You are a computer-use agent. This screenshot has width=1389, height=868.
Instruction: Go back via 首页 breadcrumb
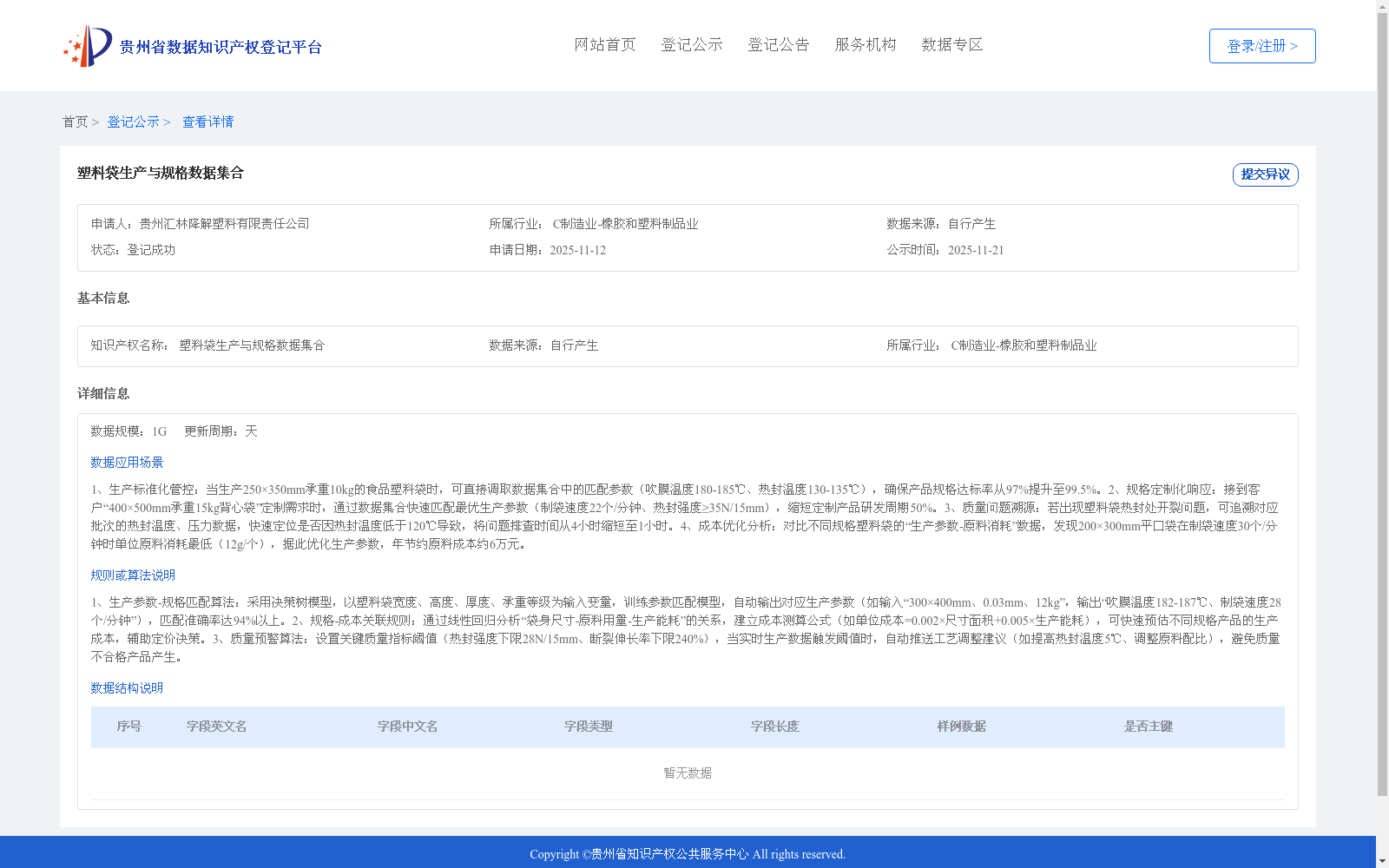tap(75, 122)
